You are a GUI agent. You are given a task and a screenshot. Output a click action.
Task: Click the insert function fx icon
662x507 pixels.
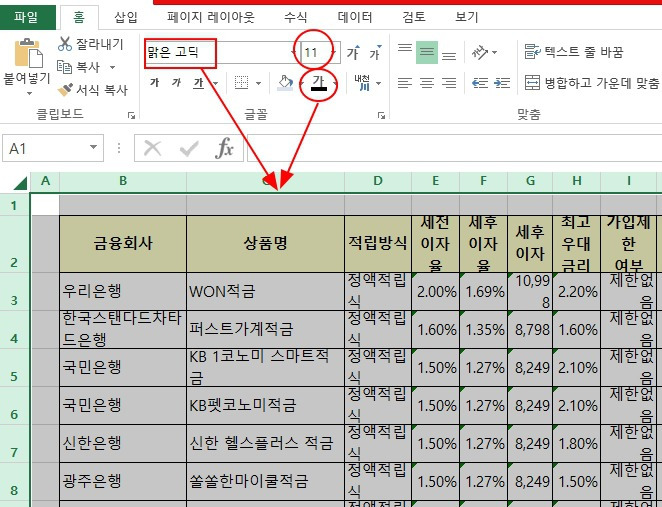[x=224, y=148]
